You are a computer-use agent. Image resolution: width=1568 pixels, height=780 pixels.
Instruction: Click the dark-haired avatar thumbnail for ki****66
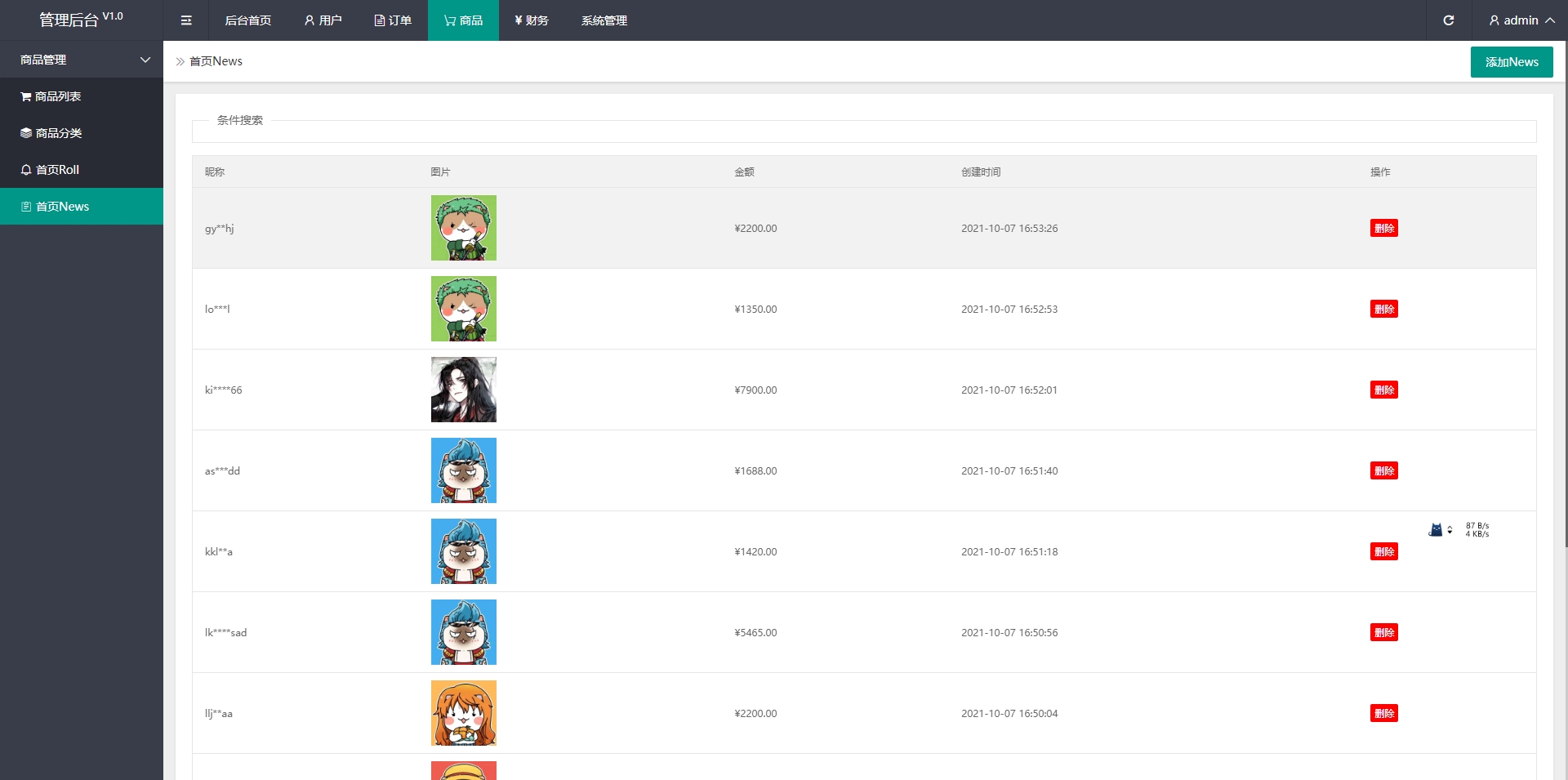(463, 390)
